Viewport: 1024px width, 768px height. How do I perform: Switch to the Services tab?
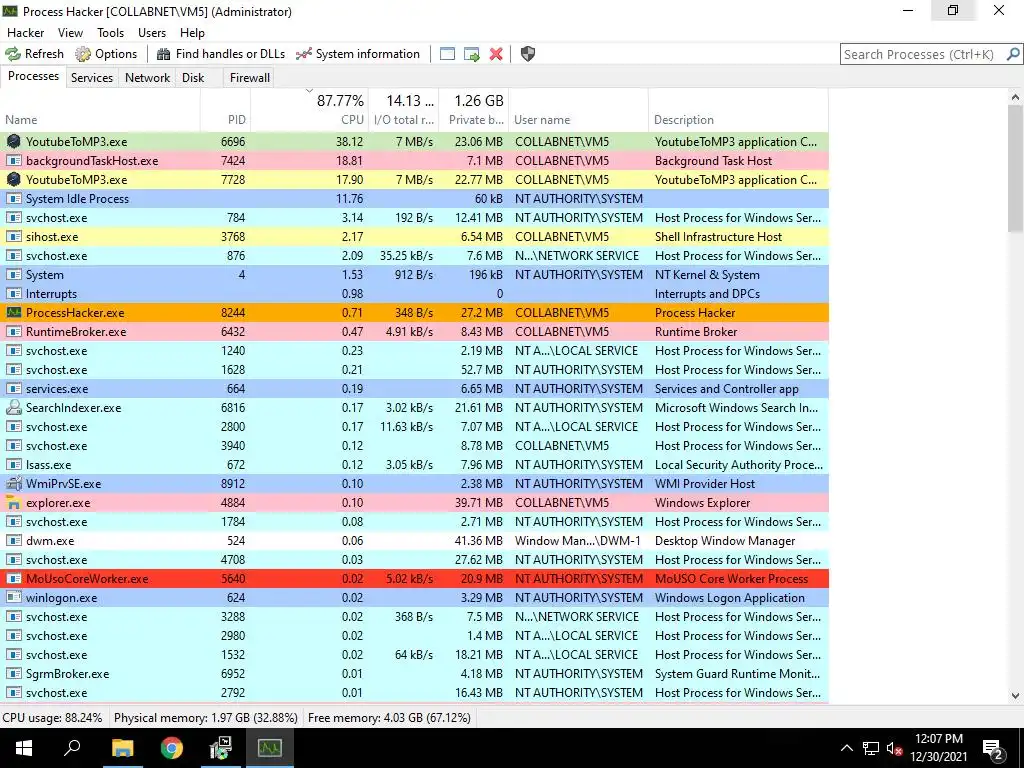[x=92, y=78]
